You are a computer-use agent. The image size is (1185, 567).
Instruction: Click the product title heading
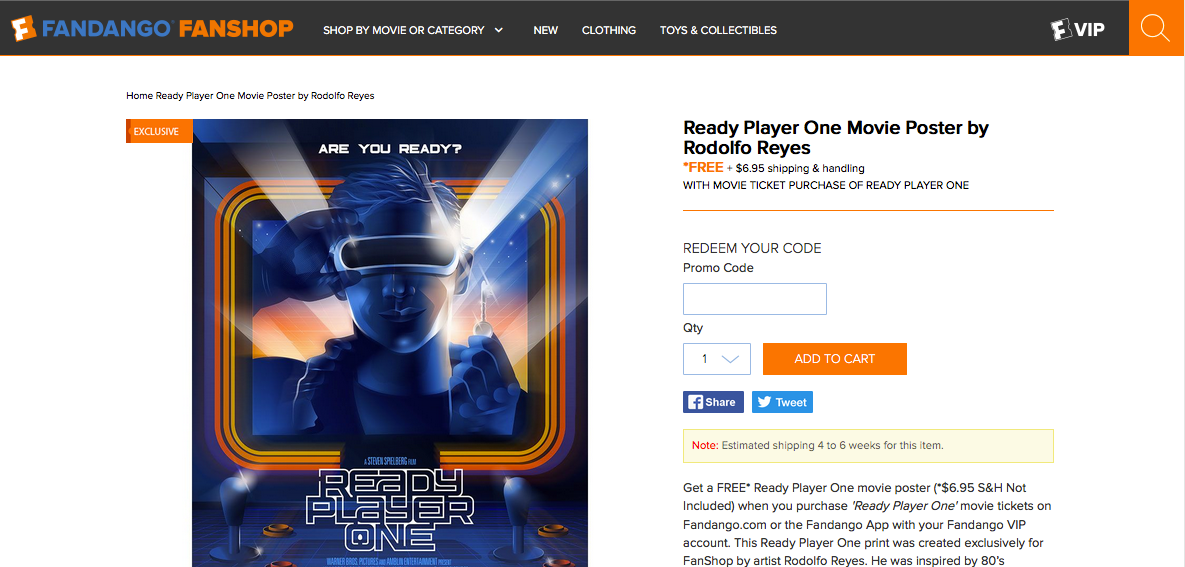[x=836, y=137]
